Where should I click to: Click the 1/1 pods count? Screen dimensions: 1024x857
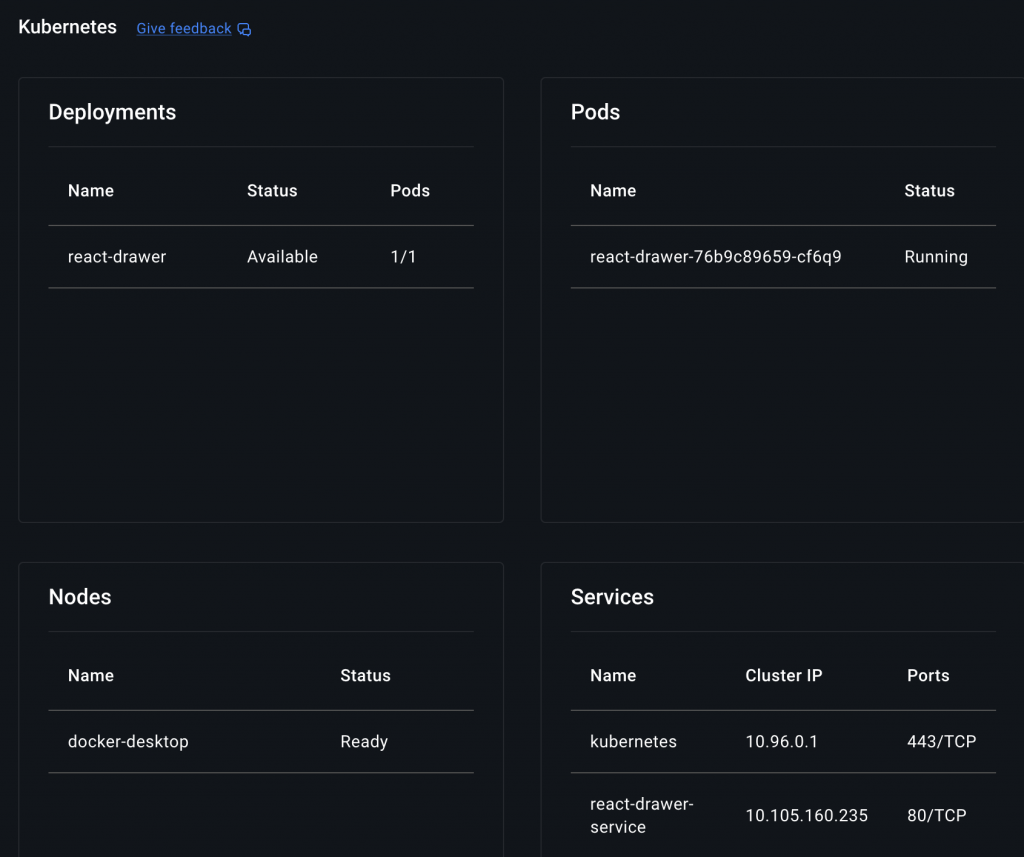pyautogui.click(x=403, y=257)
